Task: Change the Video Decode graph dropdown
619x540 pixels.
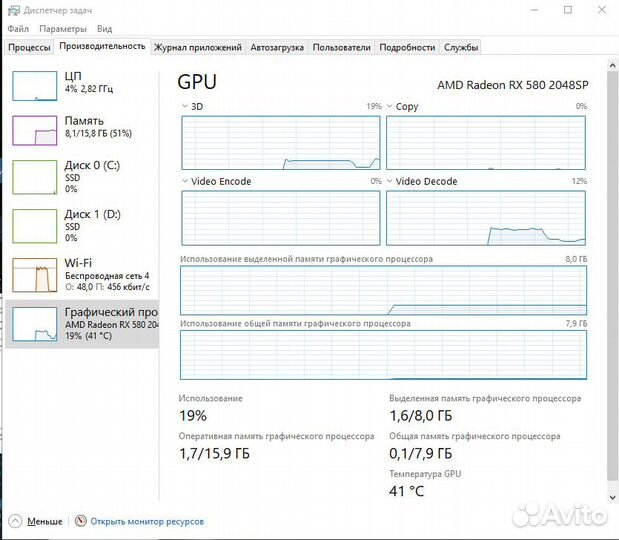Action: [x=390, y=181]
